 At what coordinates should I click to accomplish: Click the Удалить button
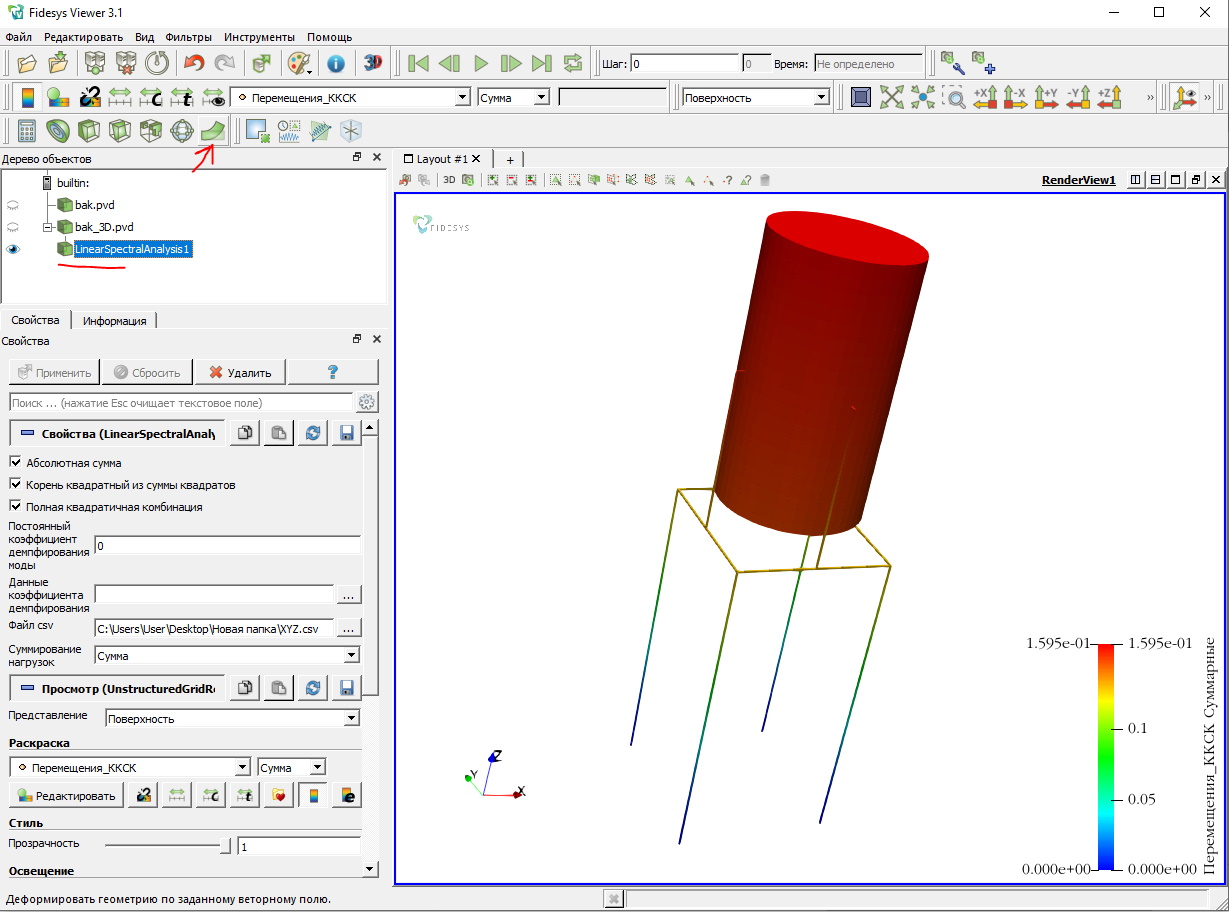[x=240, y=372]
